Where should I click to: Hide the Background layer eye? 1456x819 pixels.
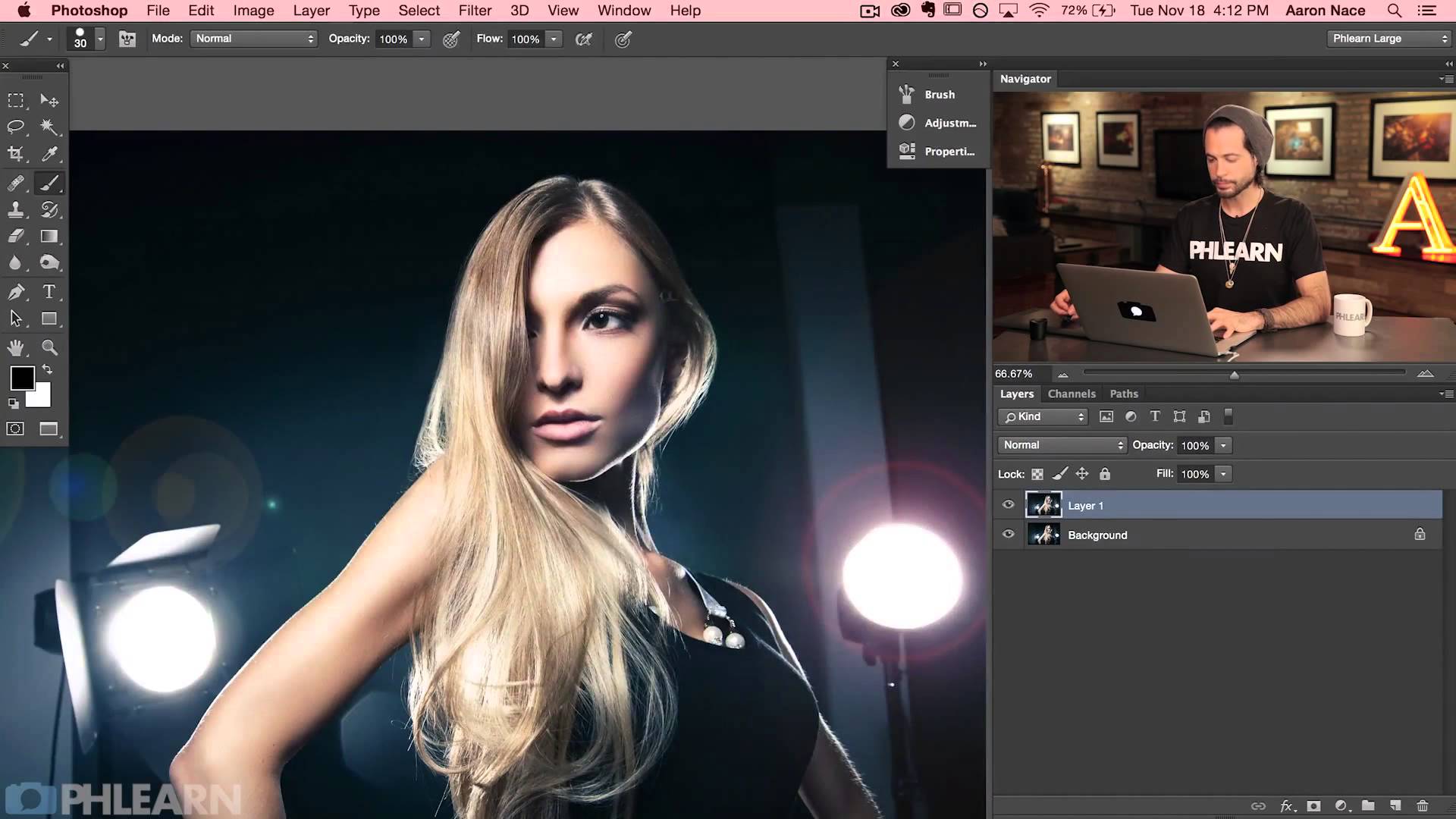(x=1009, y=534)
